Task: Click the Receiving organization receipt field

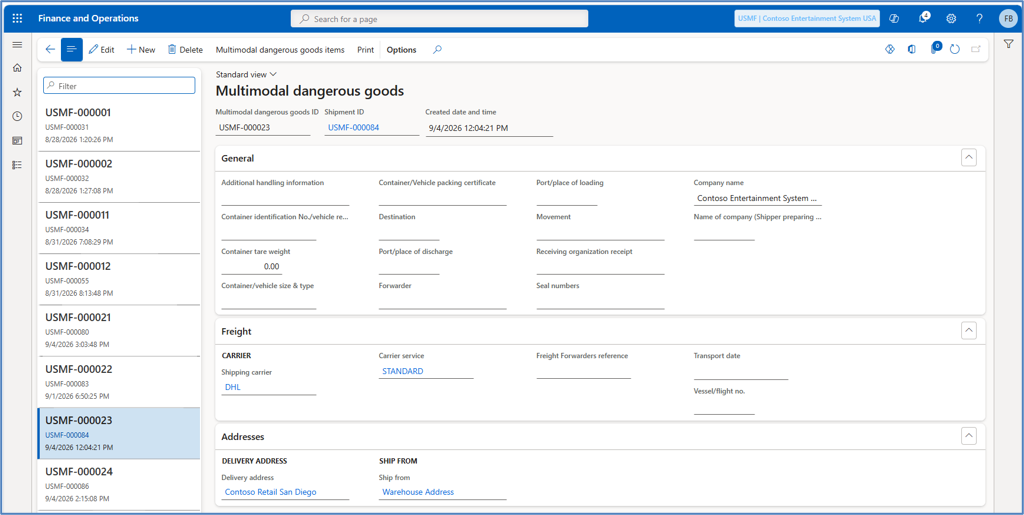Action: [600, 266]
